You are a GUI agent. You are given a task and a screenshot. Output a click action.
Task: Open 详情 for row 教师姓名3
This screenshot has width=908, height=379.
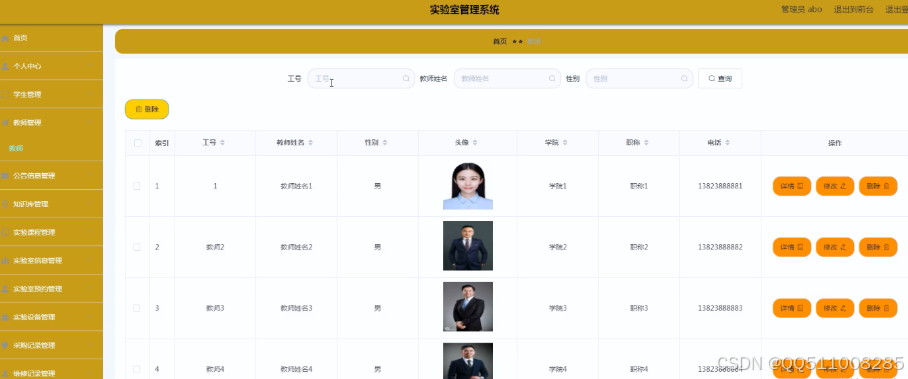point(792,308)
